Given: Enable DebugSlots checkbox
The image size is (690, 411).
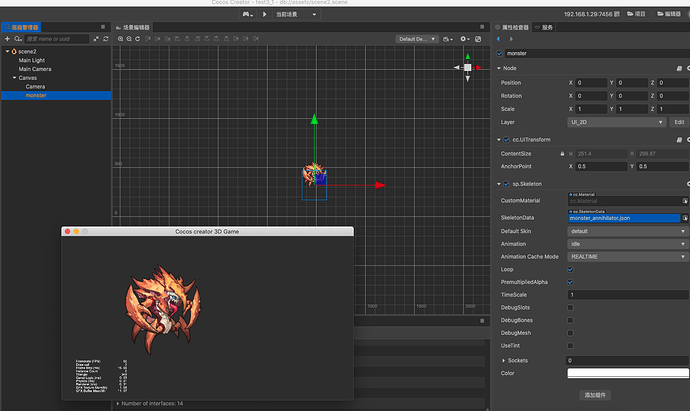Looking at the screenshot, I should tap(570, 308).
